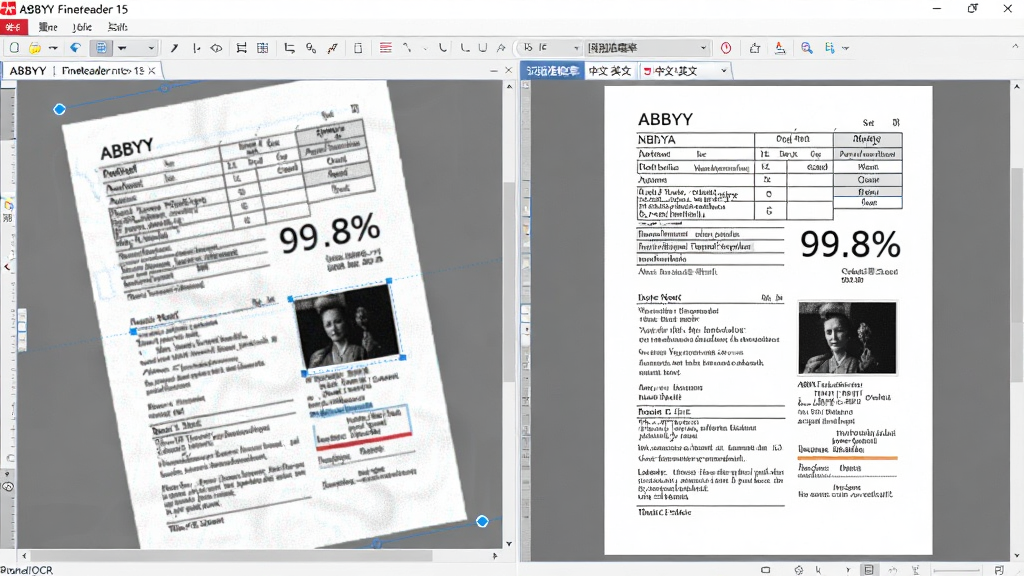
Task: Expand the arrow beside the teal list icon
Action: [846, 48]
